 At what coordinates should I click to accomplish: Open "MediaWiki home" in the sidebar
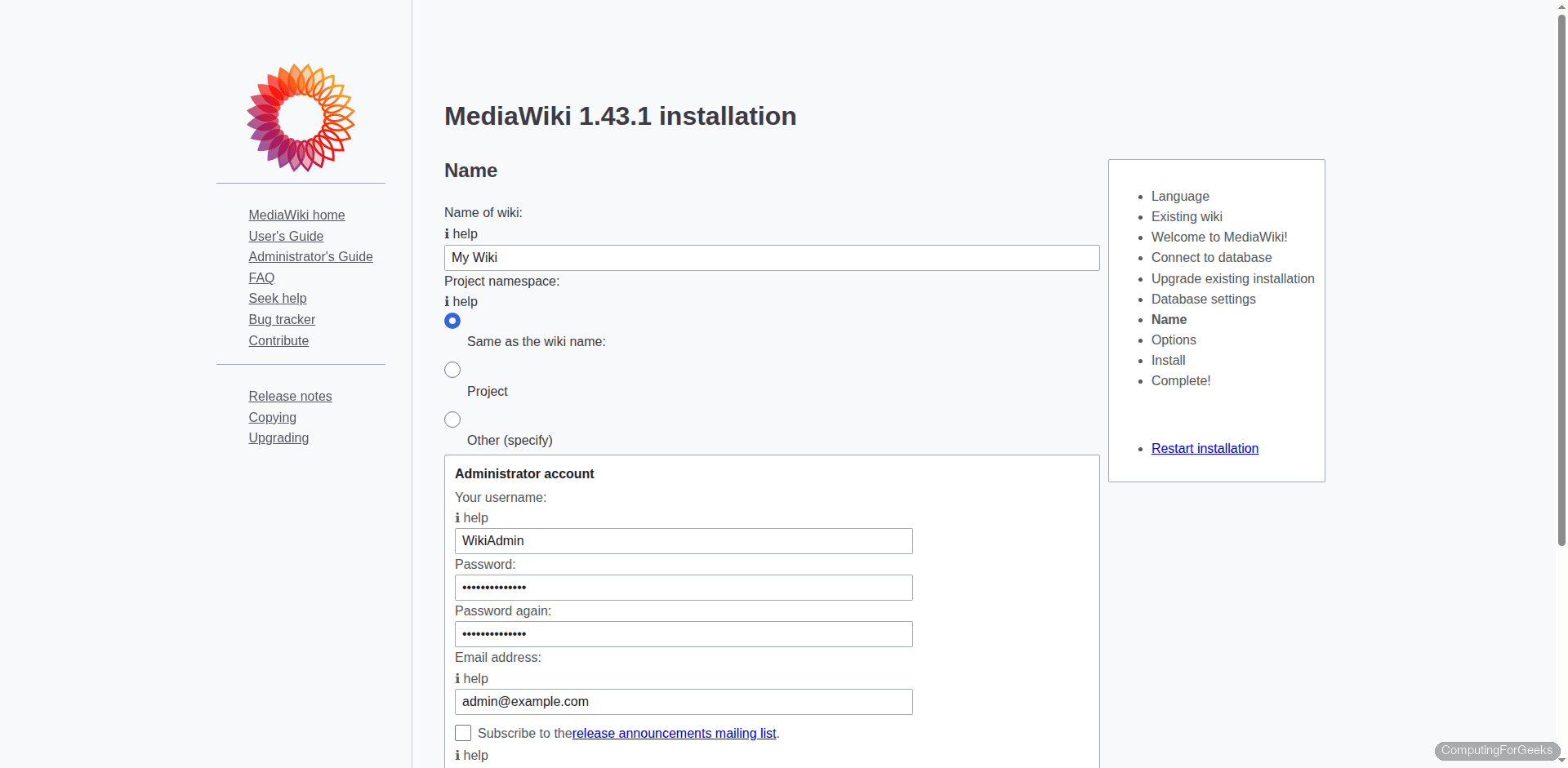point(296,215)
